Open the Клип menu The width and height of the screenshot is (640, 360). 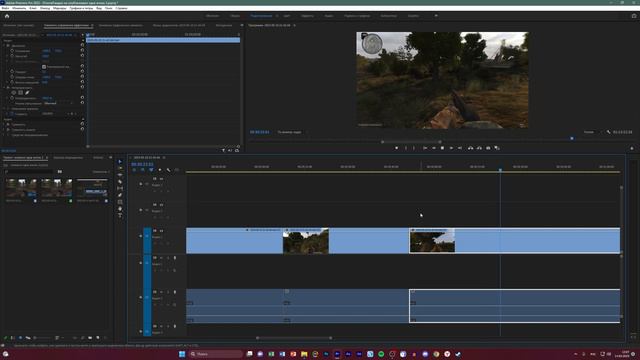pyautogui.click(x=33, y=8)
